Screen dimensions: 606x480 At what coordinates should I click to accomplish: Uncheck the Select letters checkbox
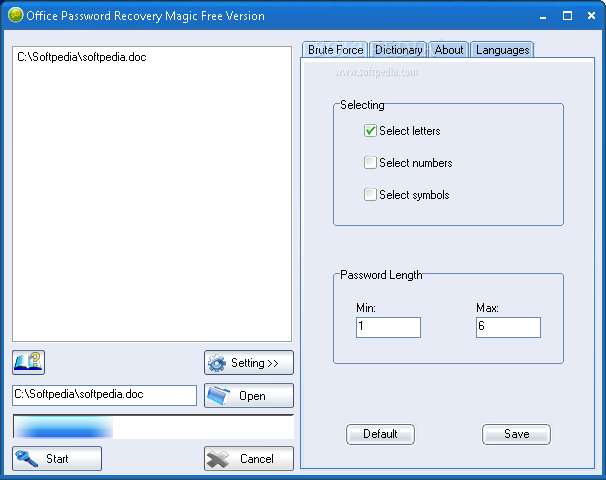click(x=371, y=131)
